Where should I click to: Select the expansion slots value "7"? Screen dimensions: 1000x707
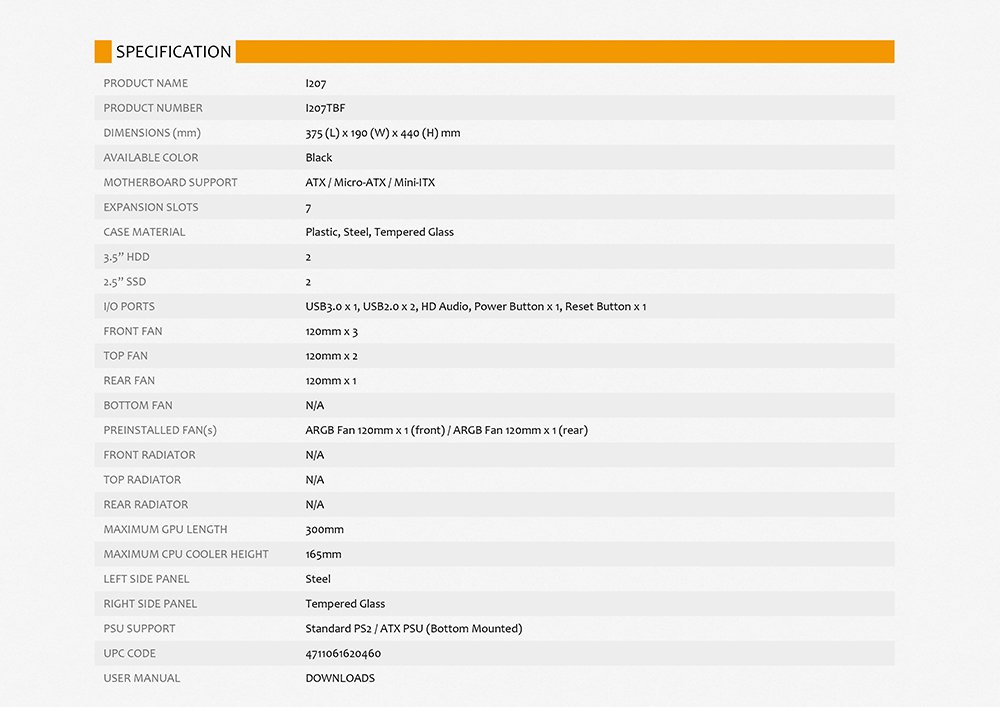pos(308,208)
